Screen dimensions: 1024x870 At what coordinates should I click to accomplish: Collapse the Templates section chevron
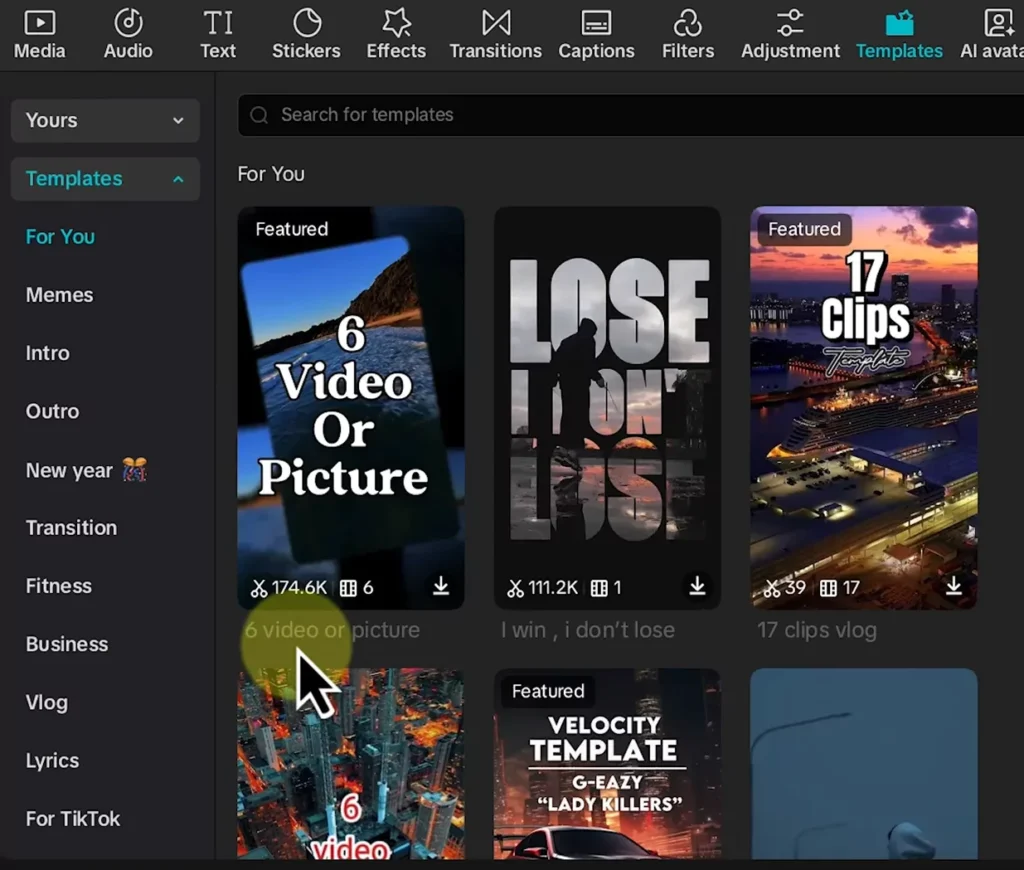tap(178, 180)
